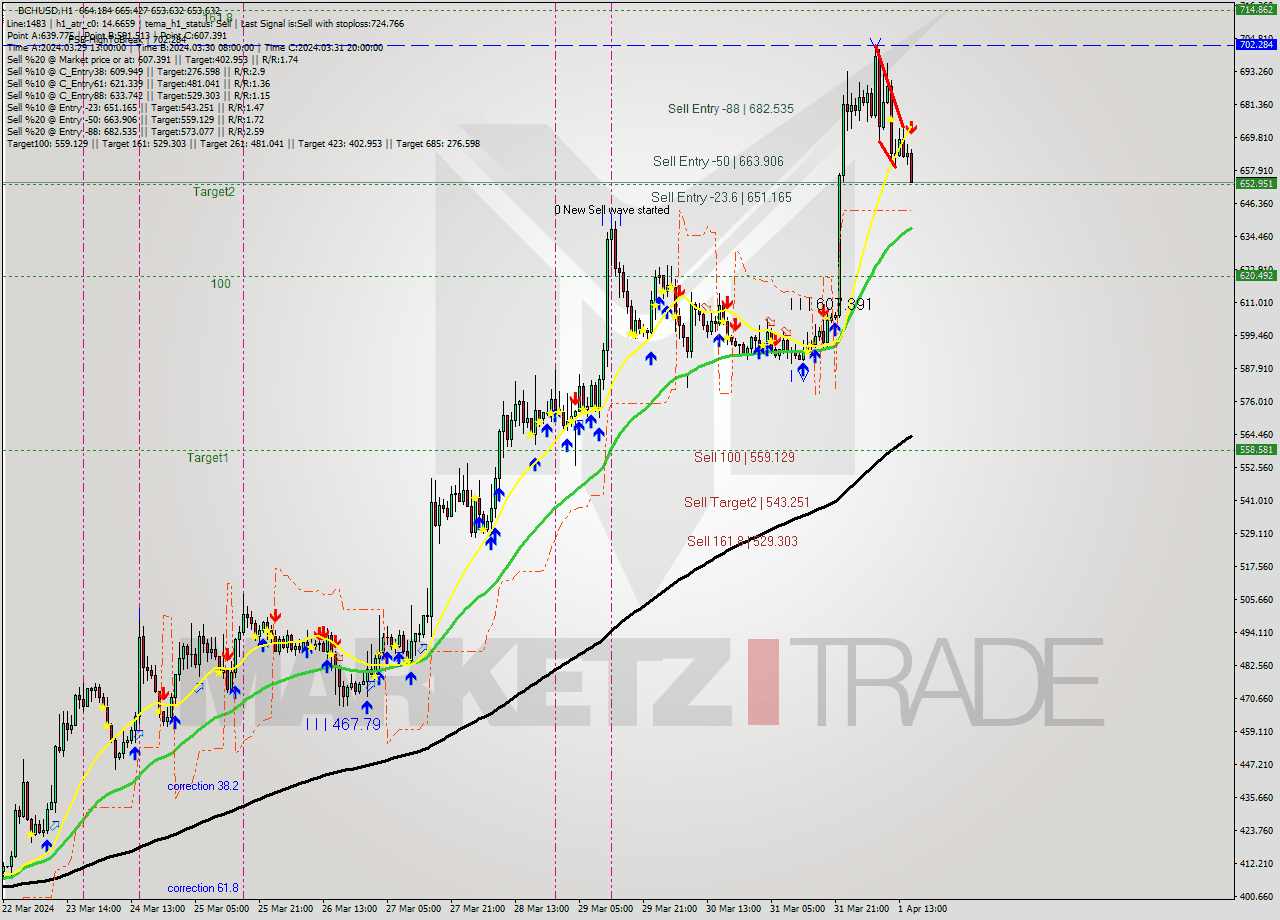The image size is (1280, 920).
Task: Click the 681.360 price axis value
Action: pos(1256,105)
